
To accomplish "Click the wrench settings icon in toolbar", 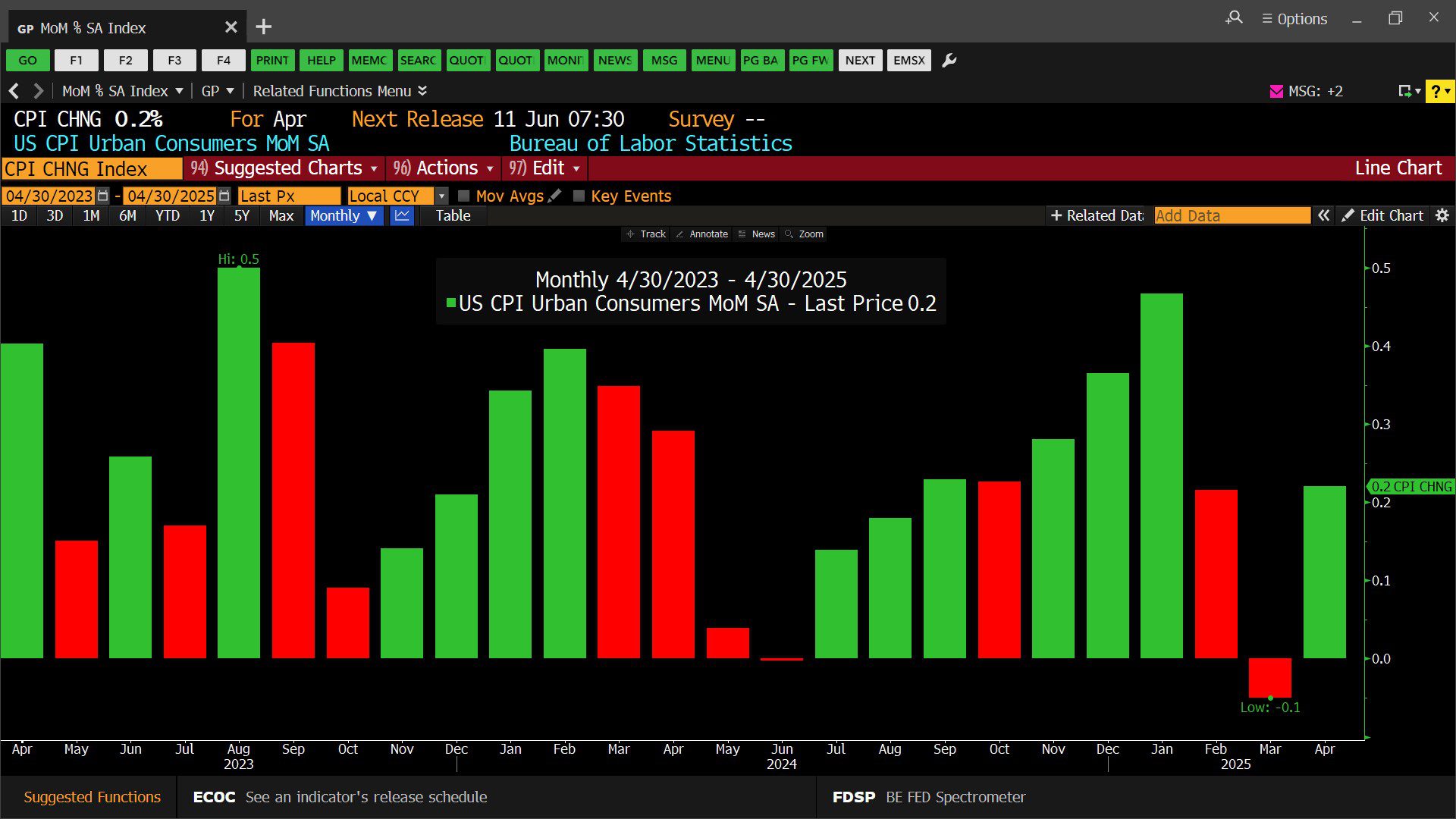I will [x=949, y=61].
